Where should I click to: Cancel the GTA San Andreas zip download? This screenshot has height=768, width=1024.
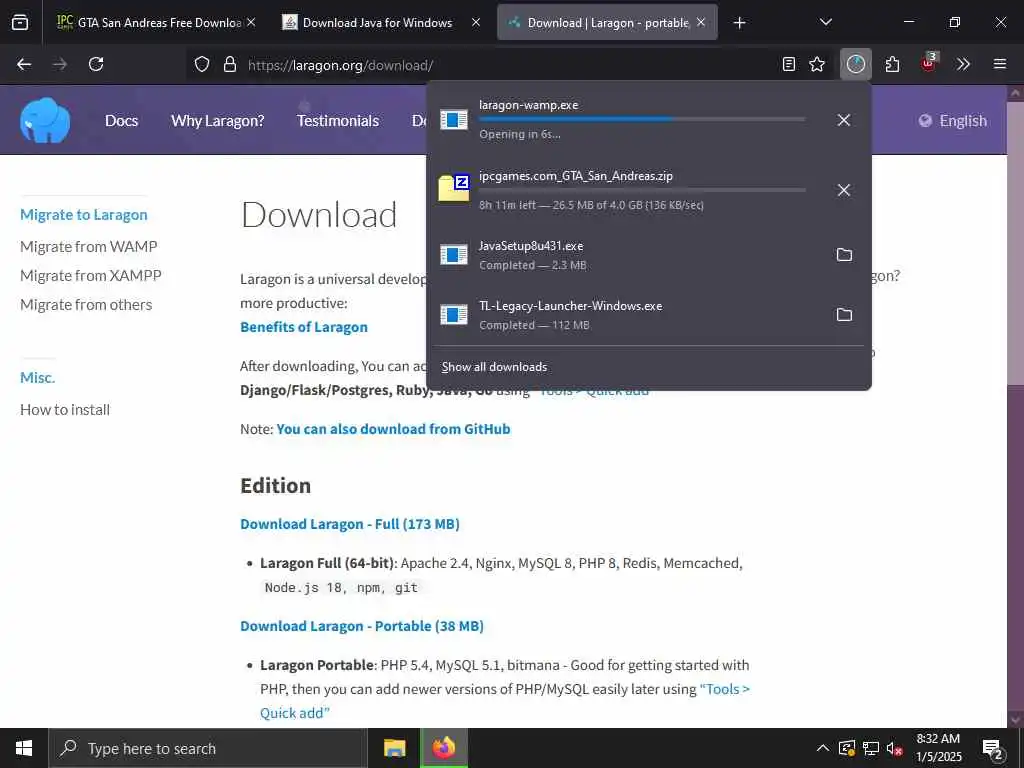coord(844,190)
